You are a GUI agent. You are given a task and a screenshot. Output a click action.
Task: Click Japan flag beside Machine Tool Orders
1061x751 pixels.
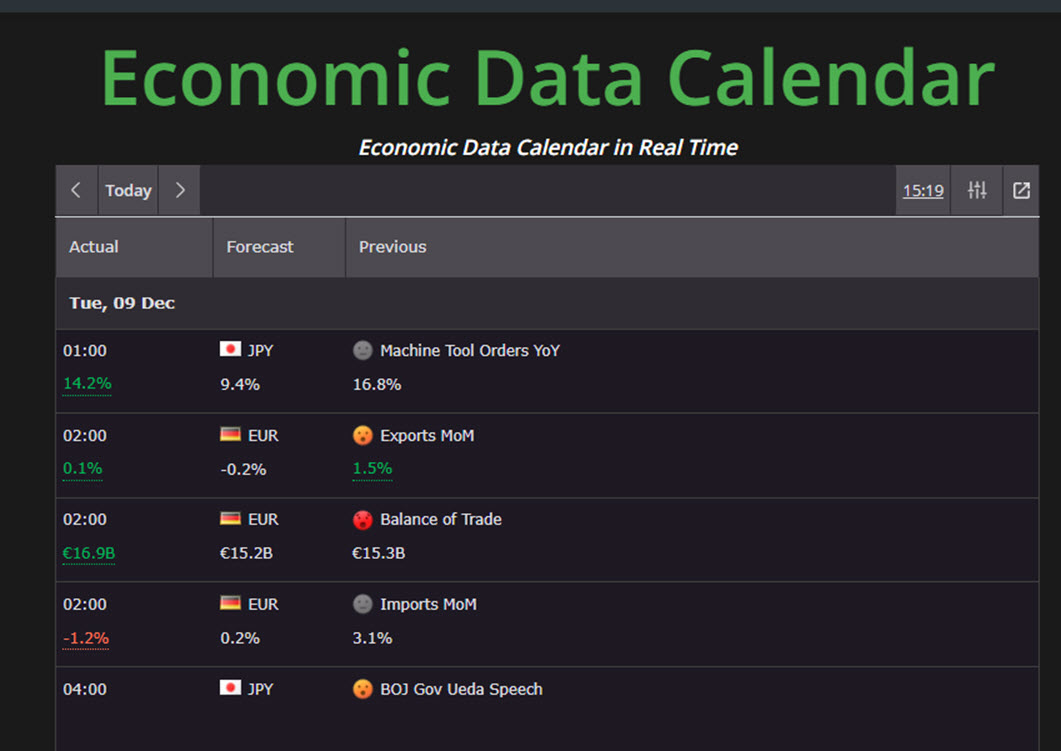[x=230, y=350]
